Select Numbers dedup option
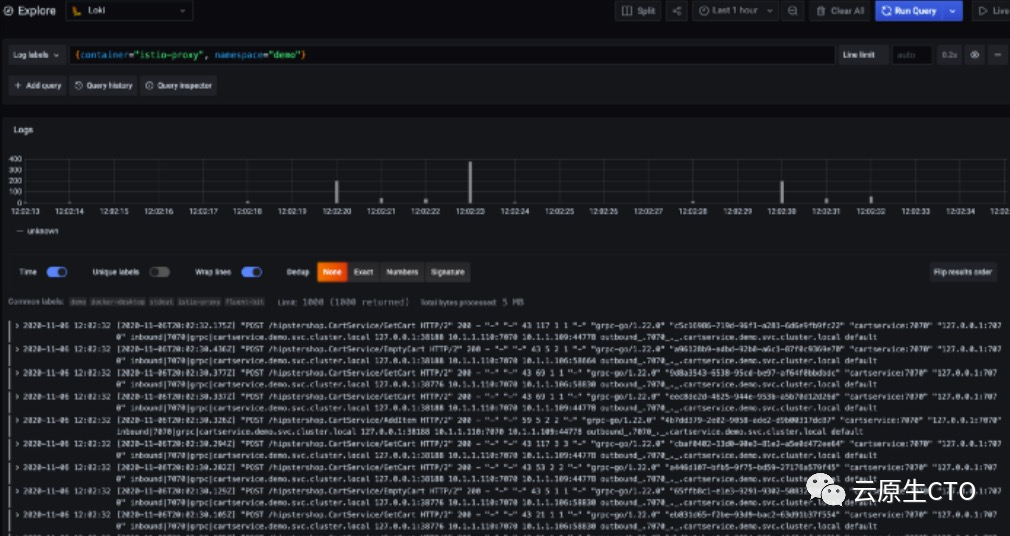1010x536 pixels. pos(402,272)
